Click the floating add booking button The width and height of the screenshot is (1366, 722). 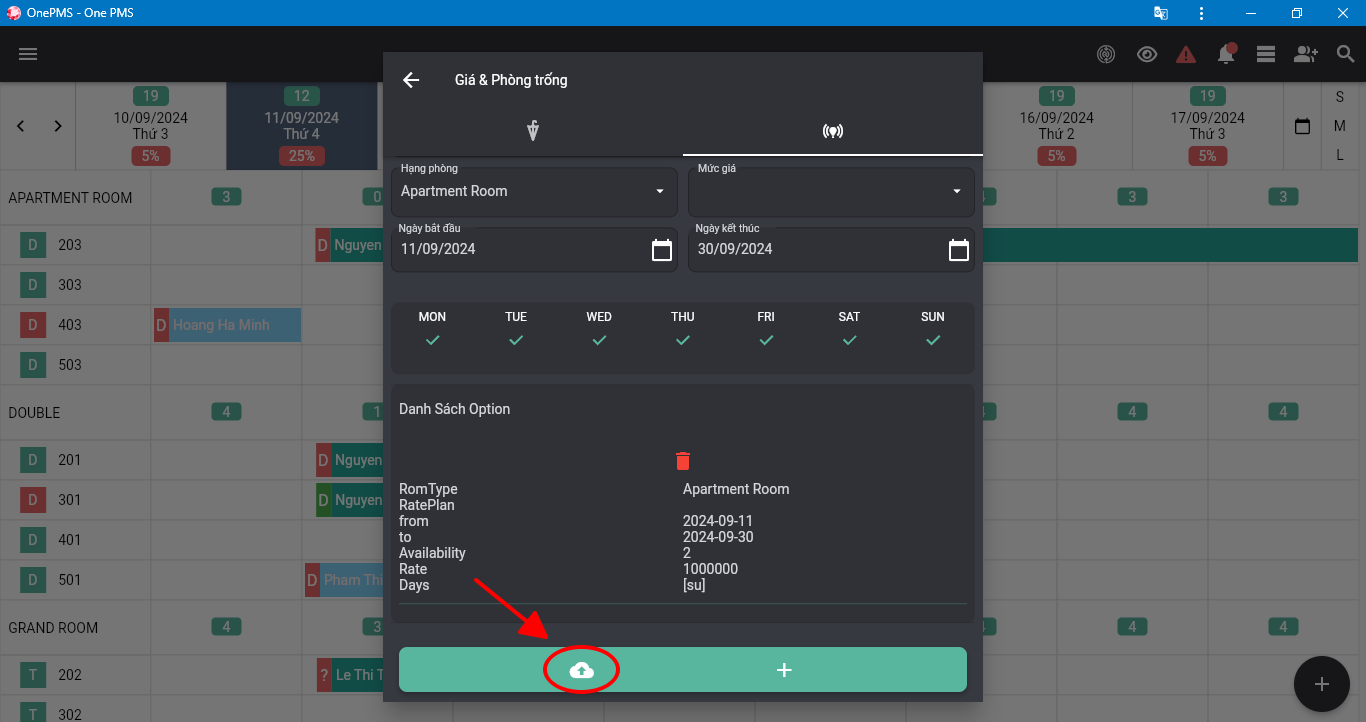click(x=1322, y=684)
